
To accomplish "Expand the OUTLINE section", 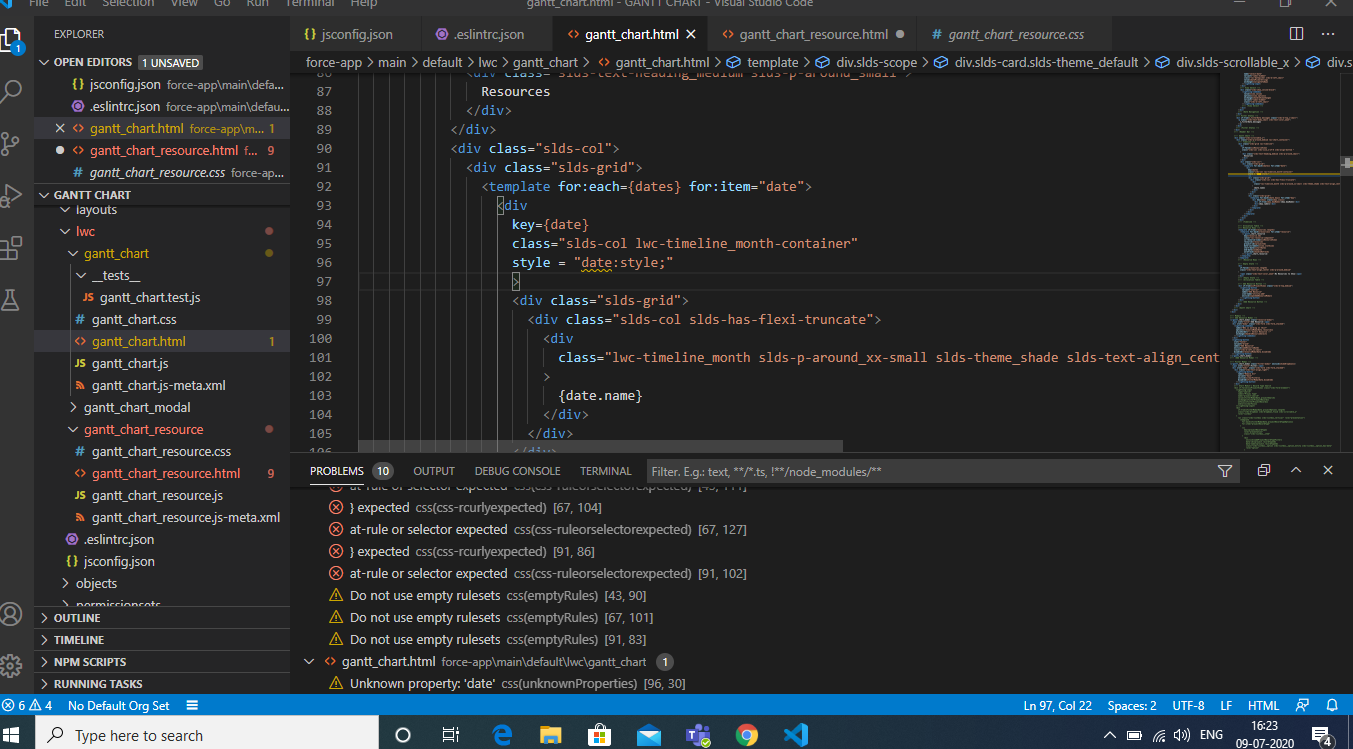I will [x=77, y=618].
